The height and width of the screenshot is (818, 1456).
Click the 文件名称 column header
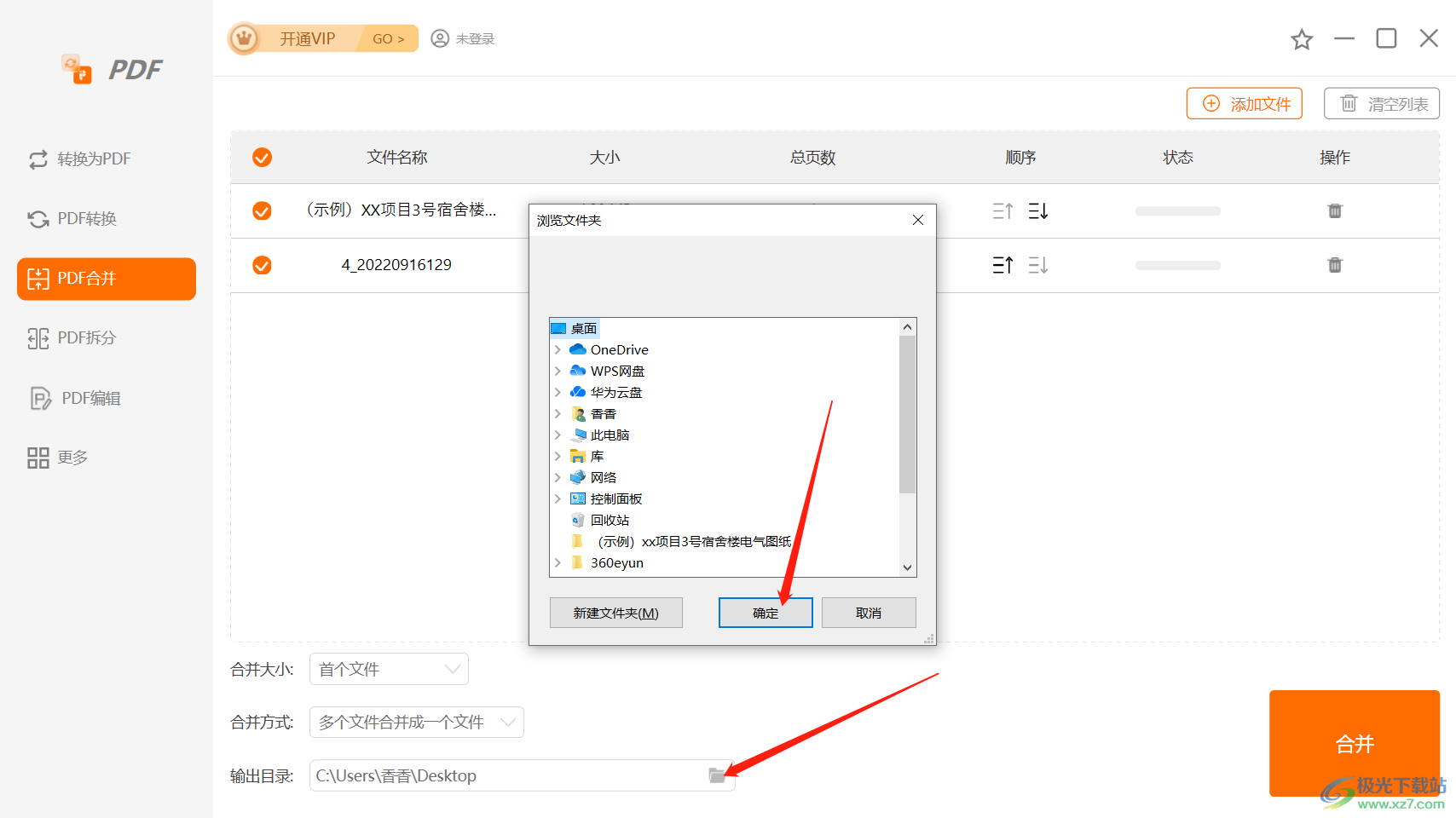(397, 158)
